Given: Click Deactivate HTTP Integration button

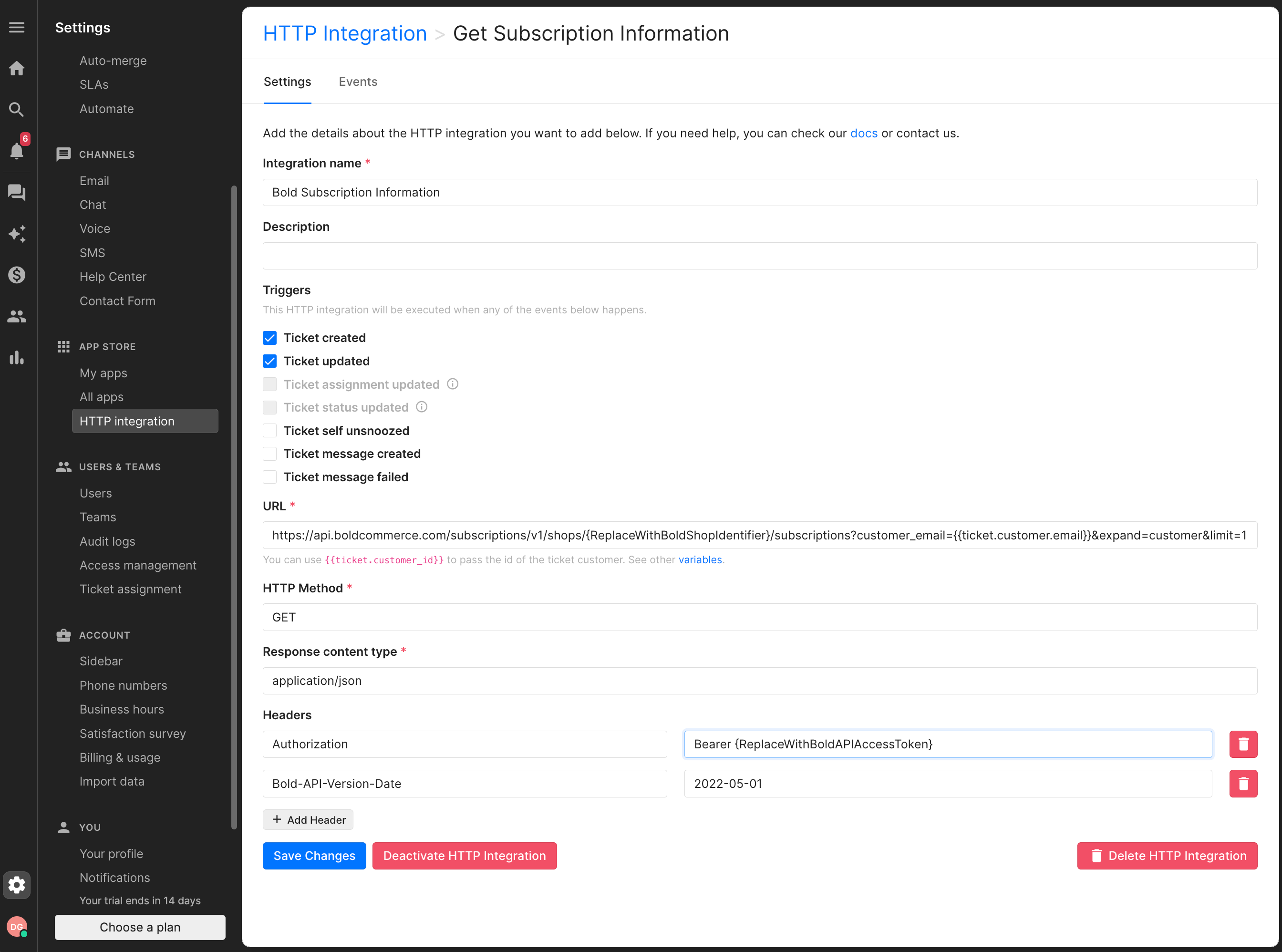Looking at the screenshot, I should [x=465, y=856].
